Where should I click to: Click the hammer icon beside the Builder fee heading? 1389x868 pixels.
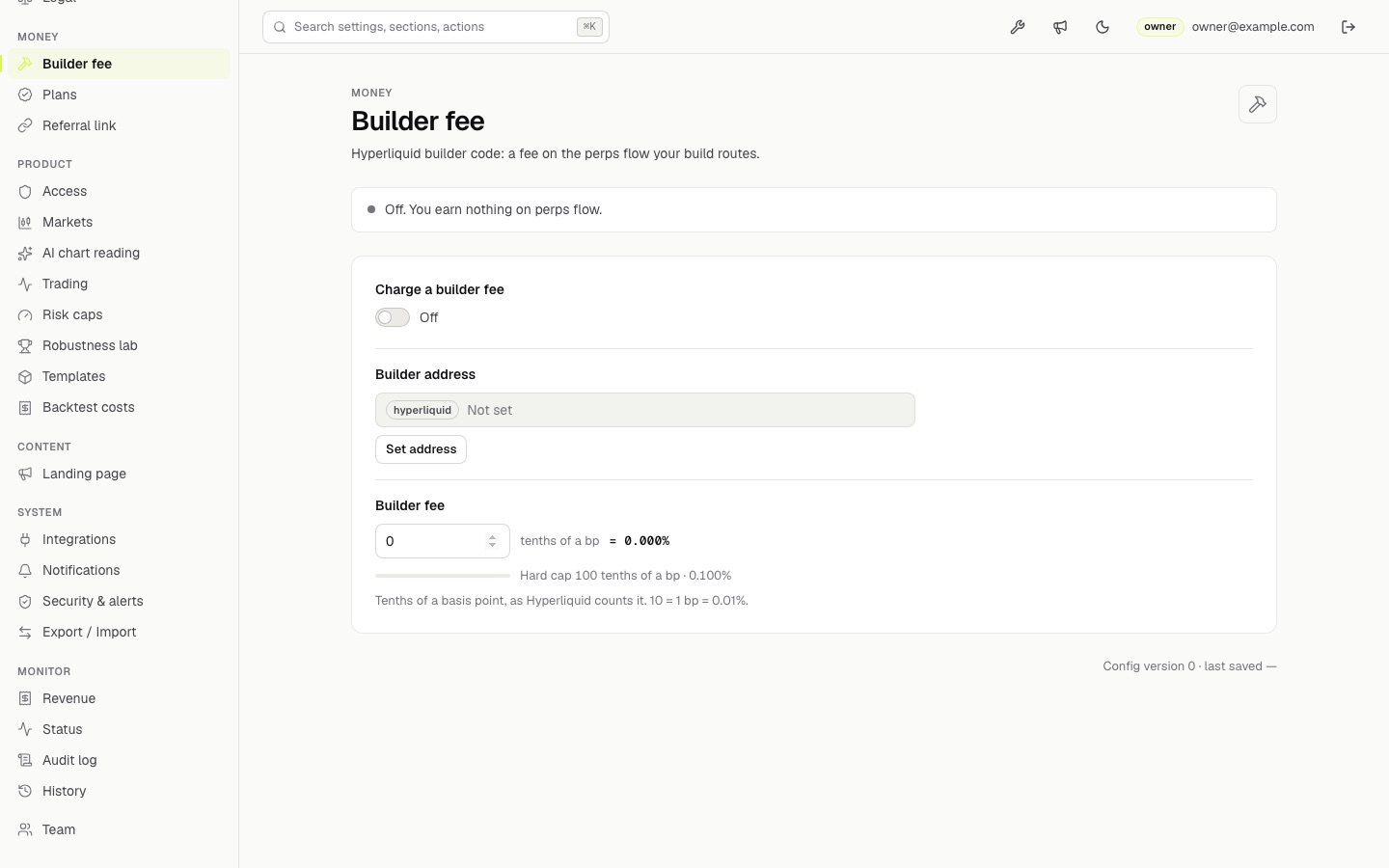1258,104
